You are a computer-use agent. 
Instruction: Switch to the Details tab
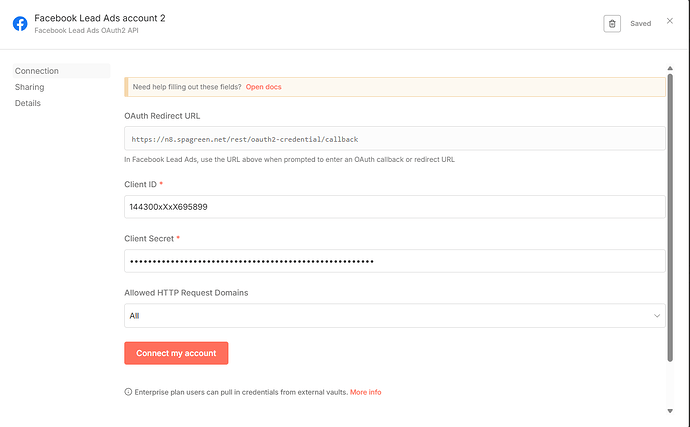(28, 103)
